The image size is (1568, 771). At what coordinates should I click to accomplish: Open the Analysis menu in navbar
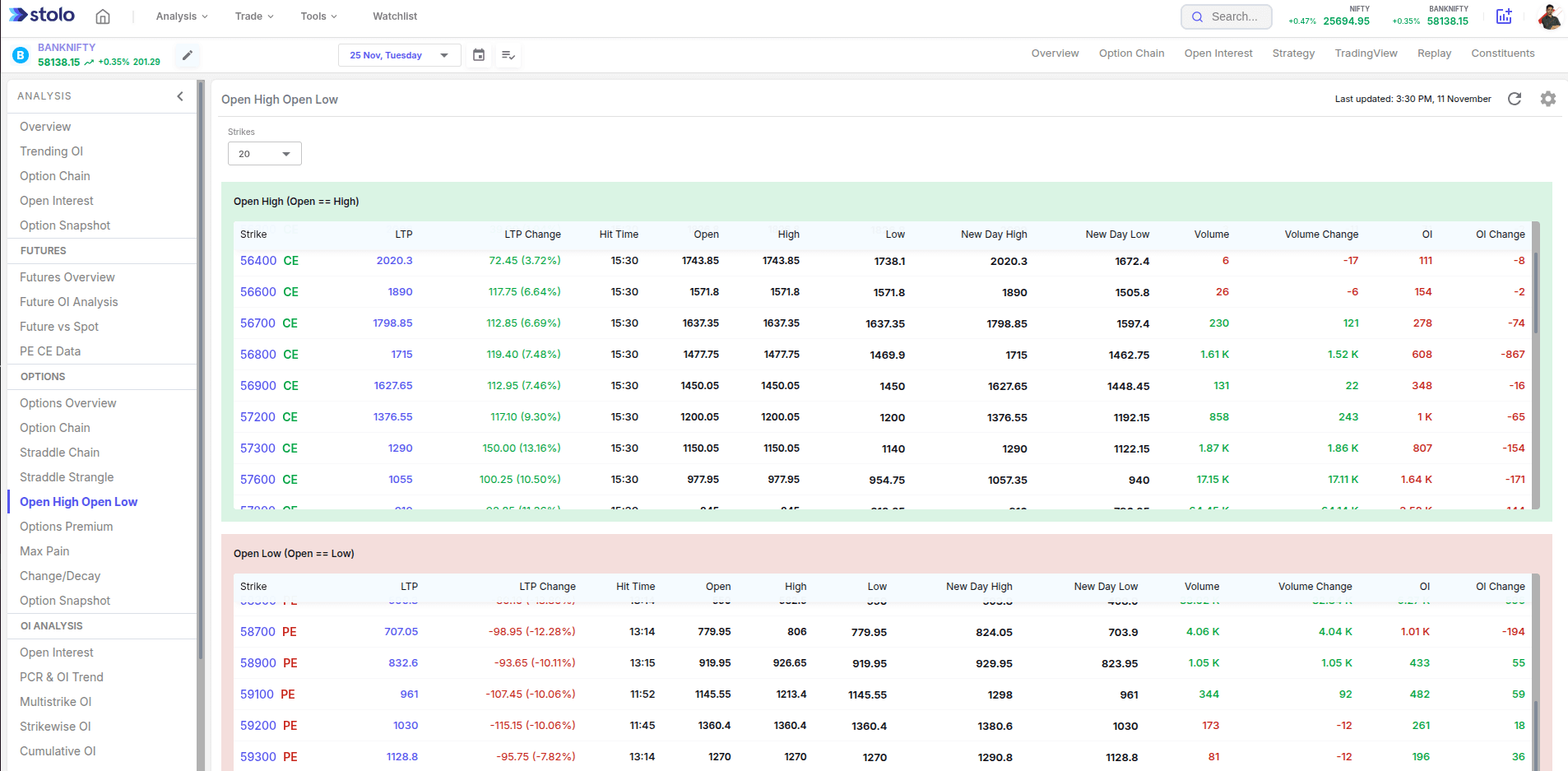tap(181, 16)
